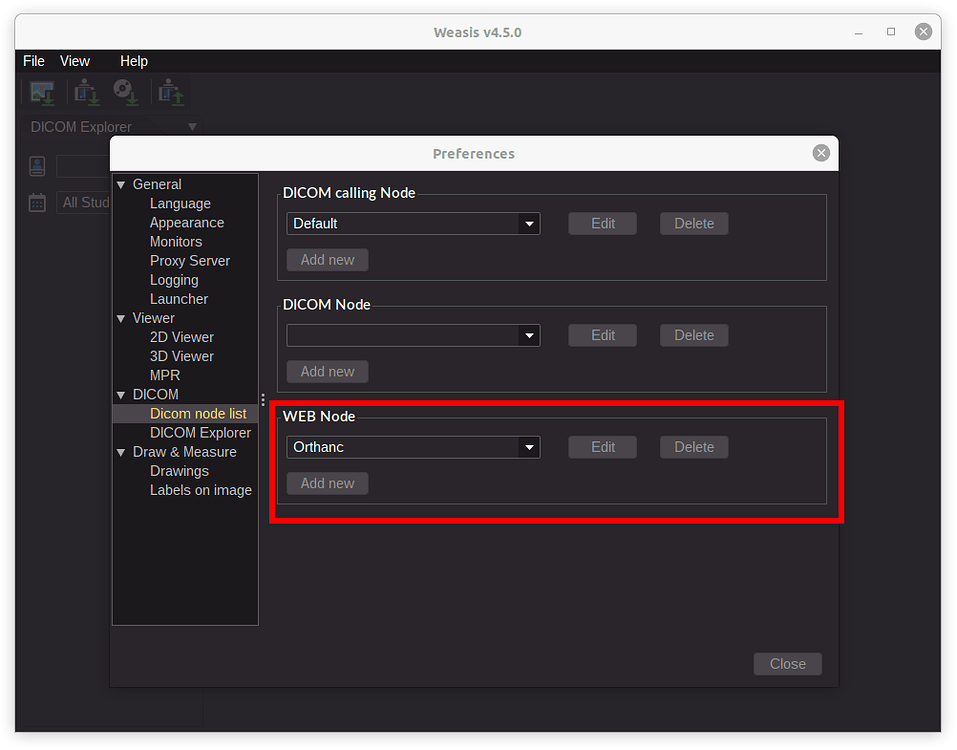Open the DICOM calling Node dropdown showing Default
Screen dimensions: 957x750
click(413, 223)
